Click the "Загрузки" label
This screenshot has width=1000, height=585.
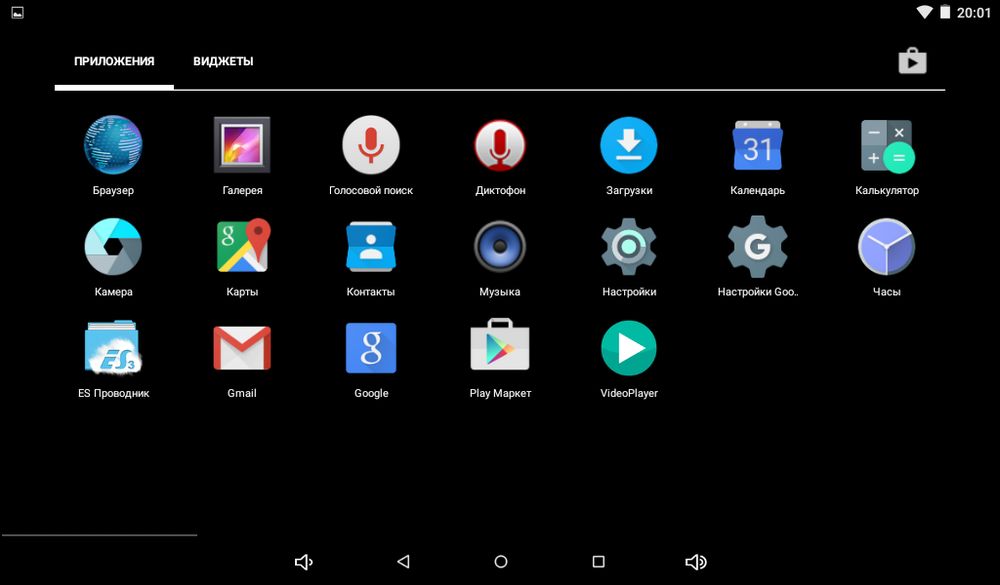pyautogui.click(x=629, y=190)
